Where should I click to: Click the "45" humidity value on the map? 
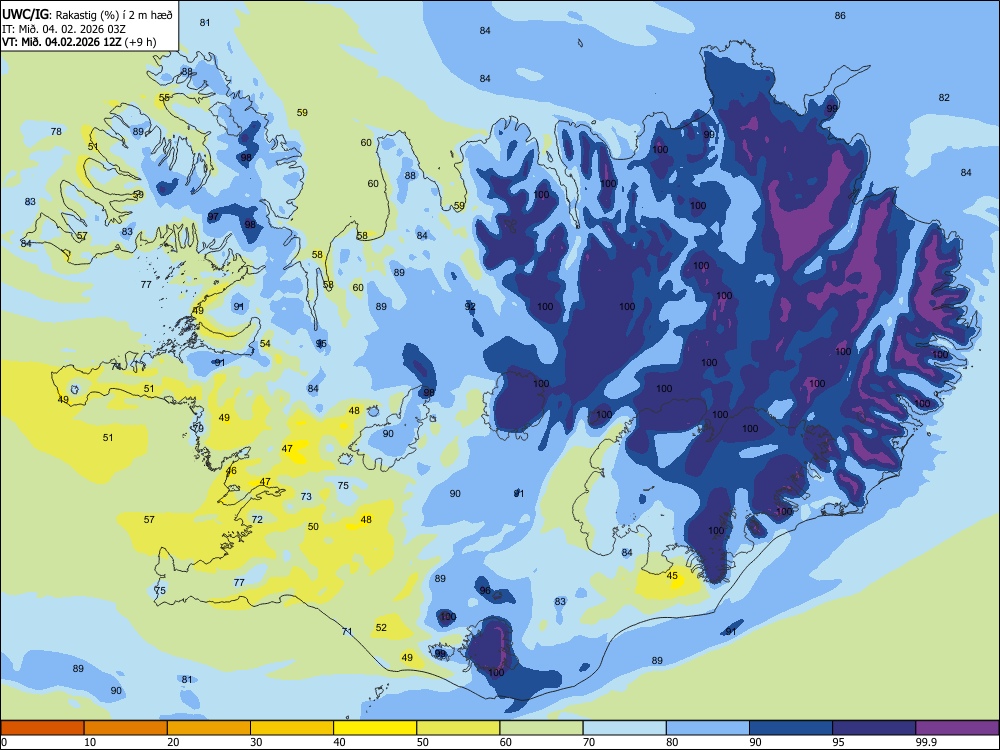pyautogui.click(x=672, y=575)
